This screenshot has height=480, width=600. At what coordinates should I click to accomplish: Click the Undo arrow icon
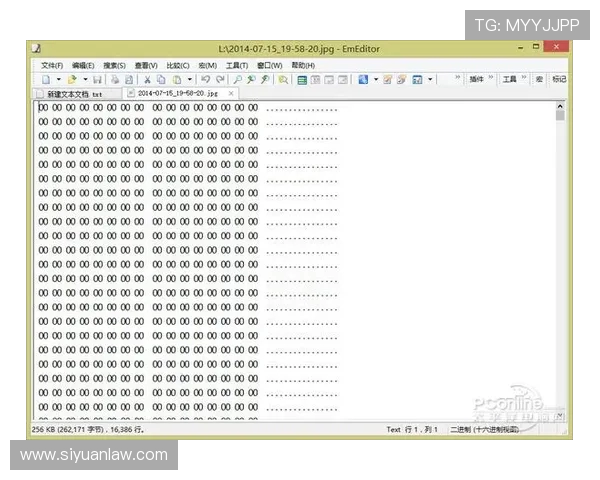click(x=205, y=79)
